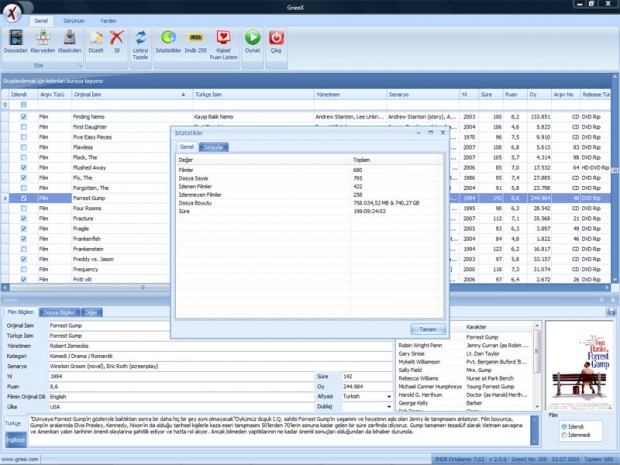Switch to Film Bilgileri tab
This screenshot has width=620, height=465.
[x=21, y=312]
